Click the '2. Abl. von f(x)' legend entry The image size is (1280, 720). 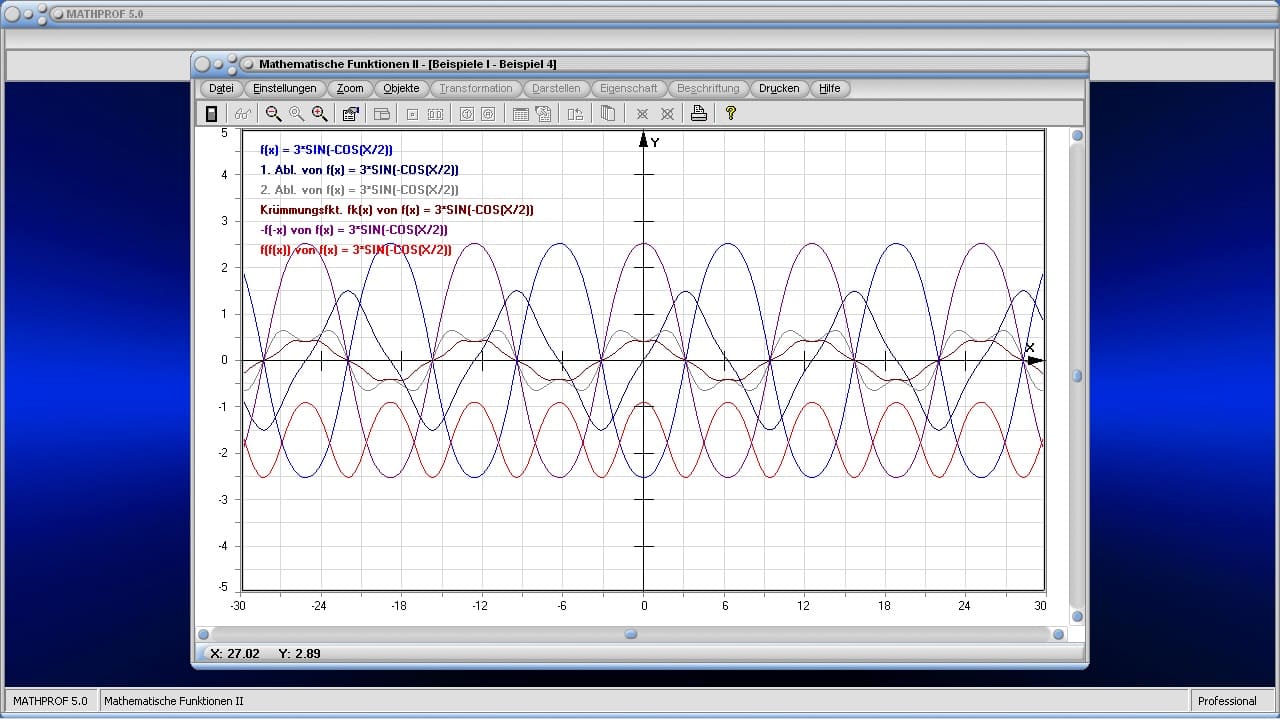point(359,190)
